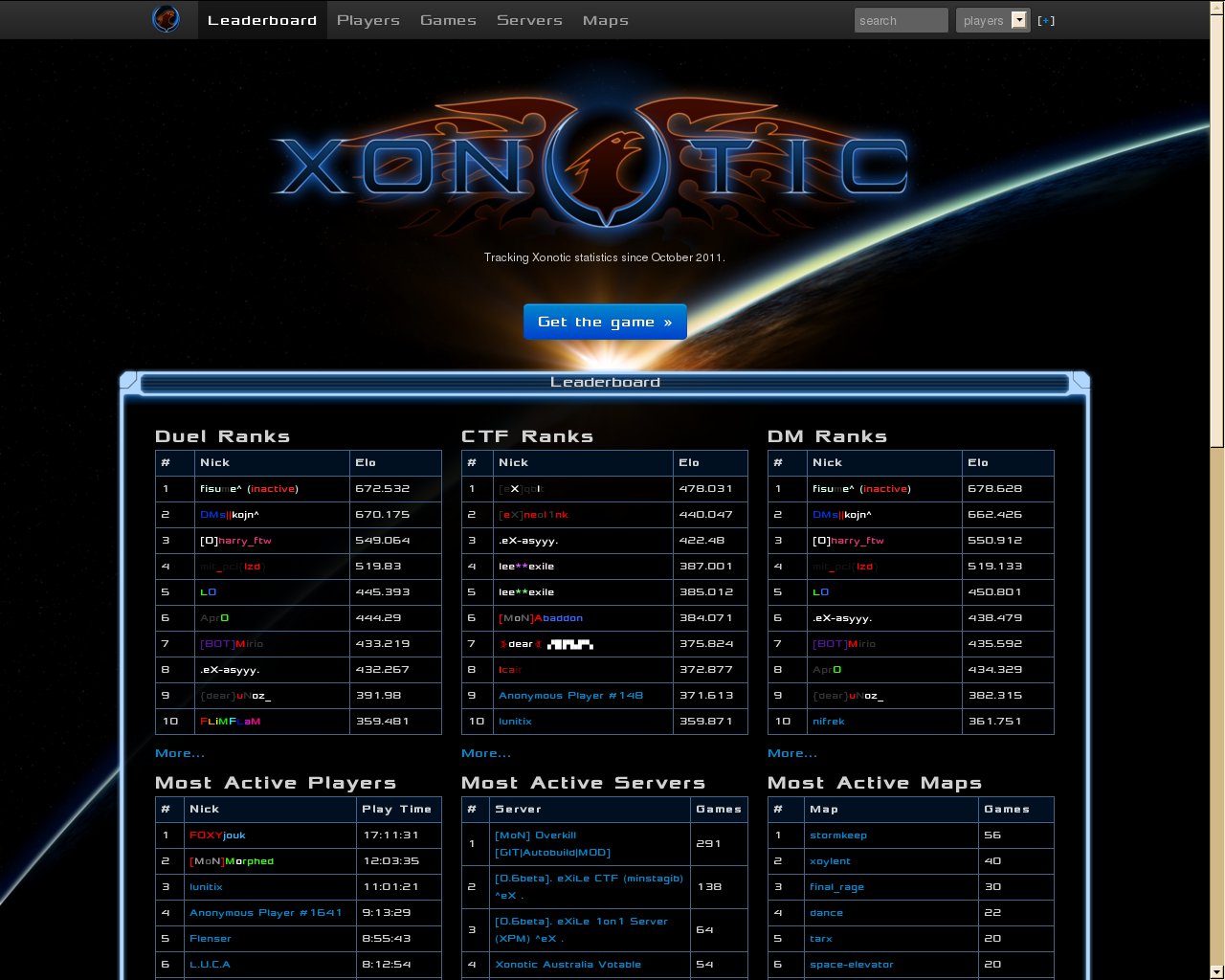Open the Games menu item
Image resolution: width=1225 pixels, height=980 pixels.
coord(448,20)
